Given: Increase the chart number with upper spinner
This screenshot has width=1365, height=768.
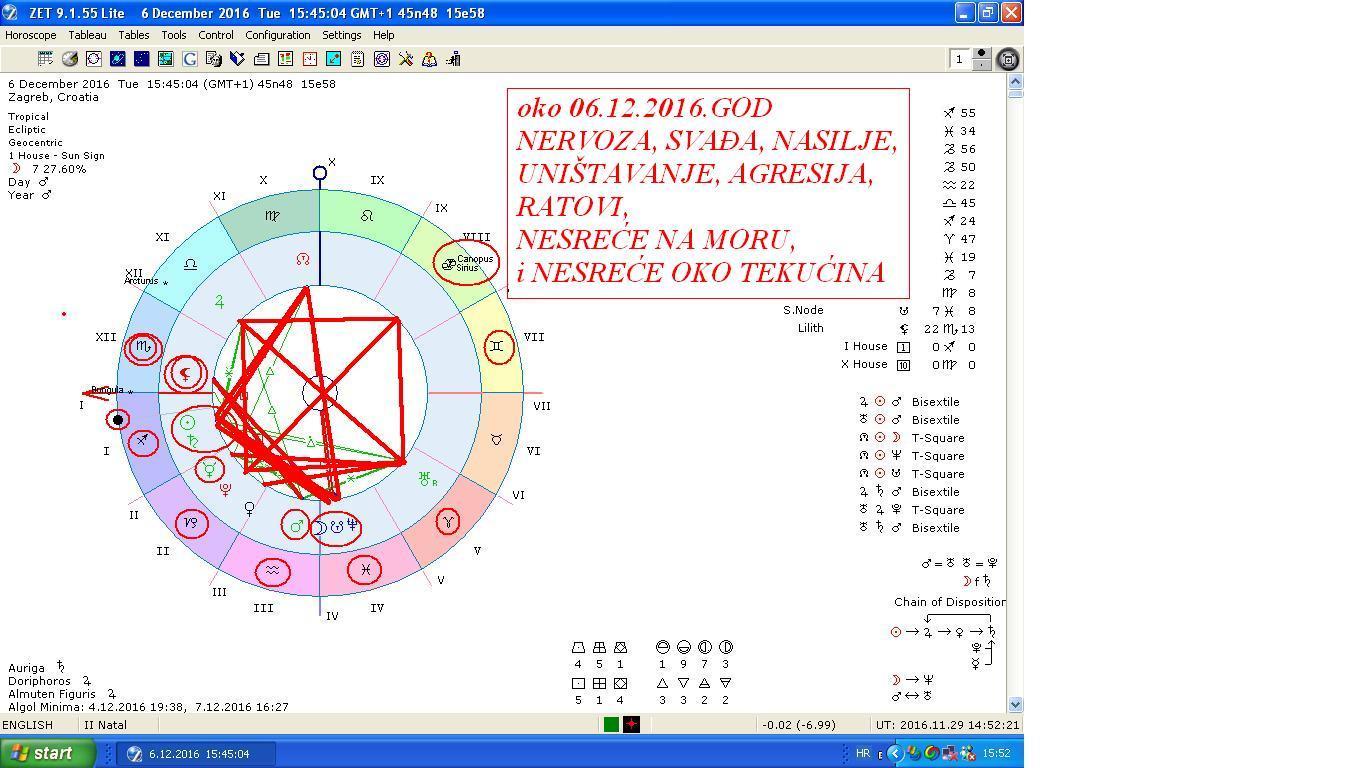Looking at the screenshot, I should pos(982,54).
